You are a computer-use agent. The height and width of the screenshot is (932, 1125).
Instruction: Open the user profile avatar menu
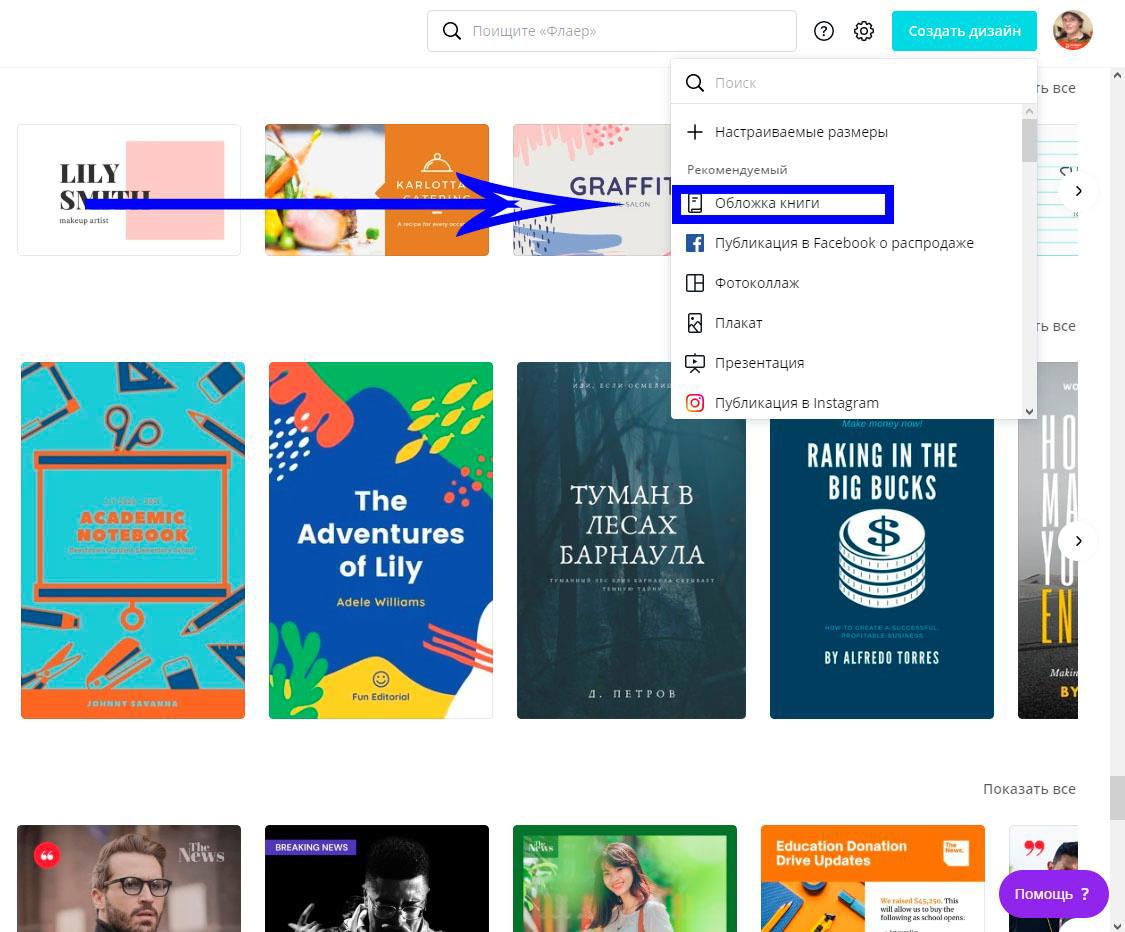[1072, 30]
